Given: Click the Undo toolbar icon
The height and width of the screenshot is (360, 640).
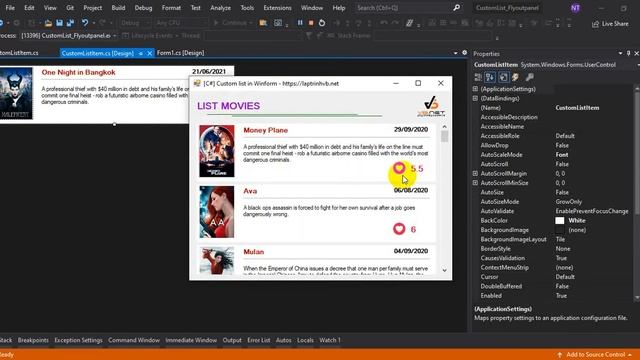Looking at the screenshot, I should point(84,23).
